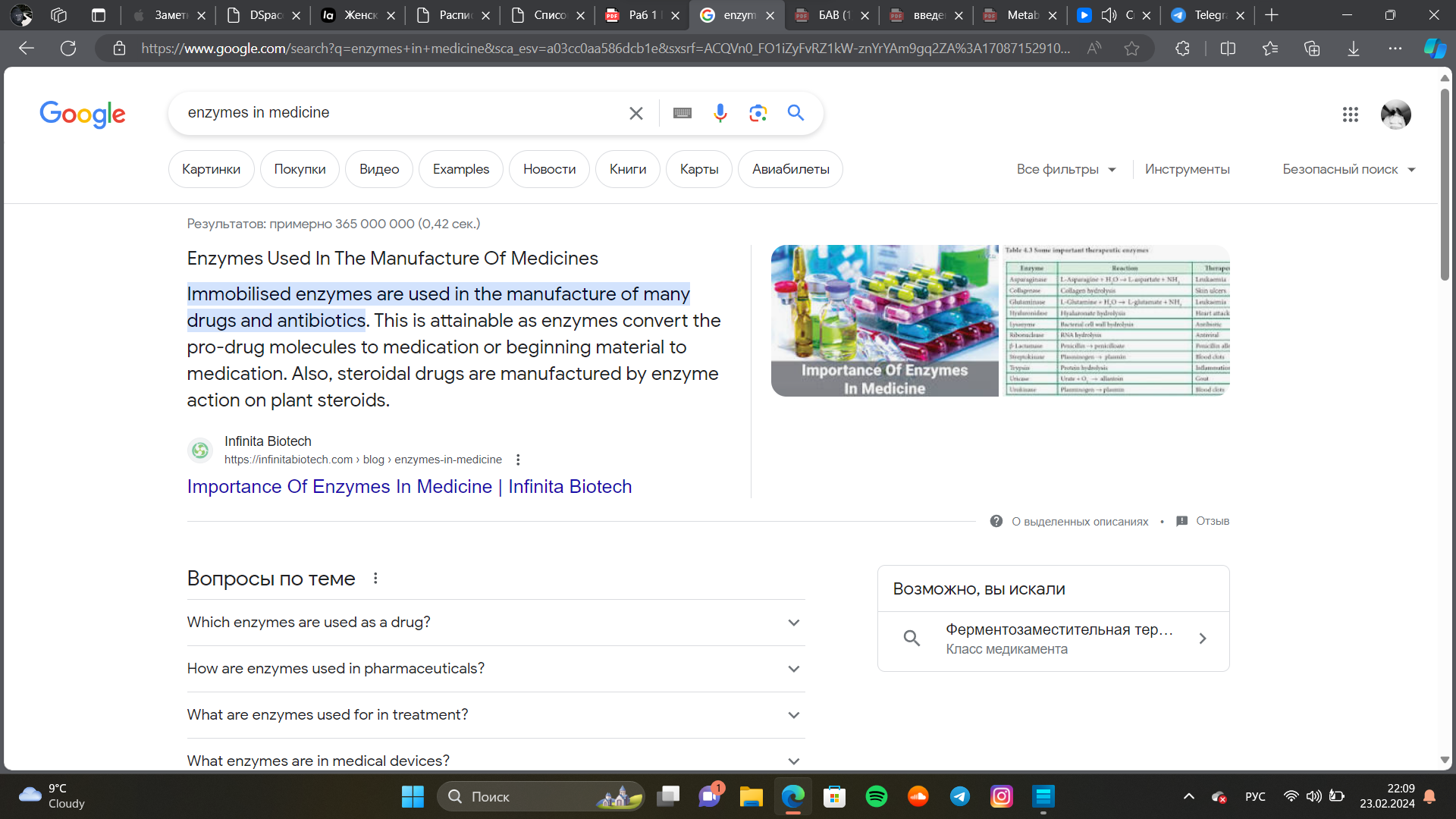
Task: Start voice search with the microphone icon
Action: point(720,113)
